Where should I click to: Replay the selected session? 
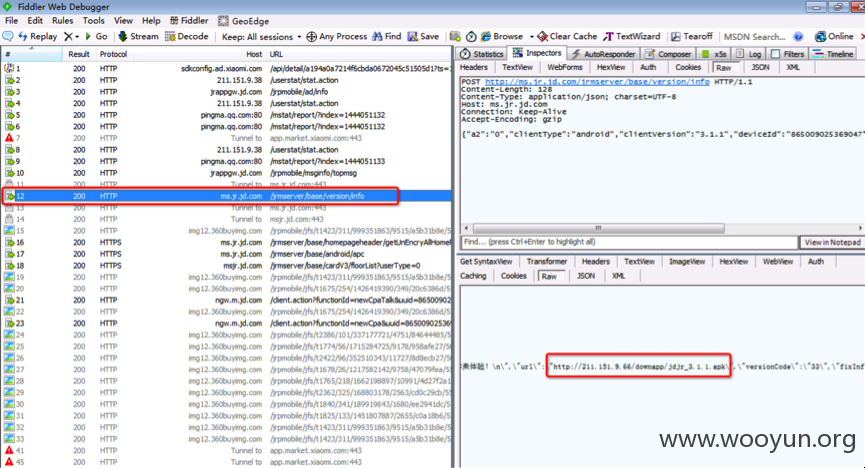(38, 36)
